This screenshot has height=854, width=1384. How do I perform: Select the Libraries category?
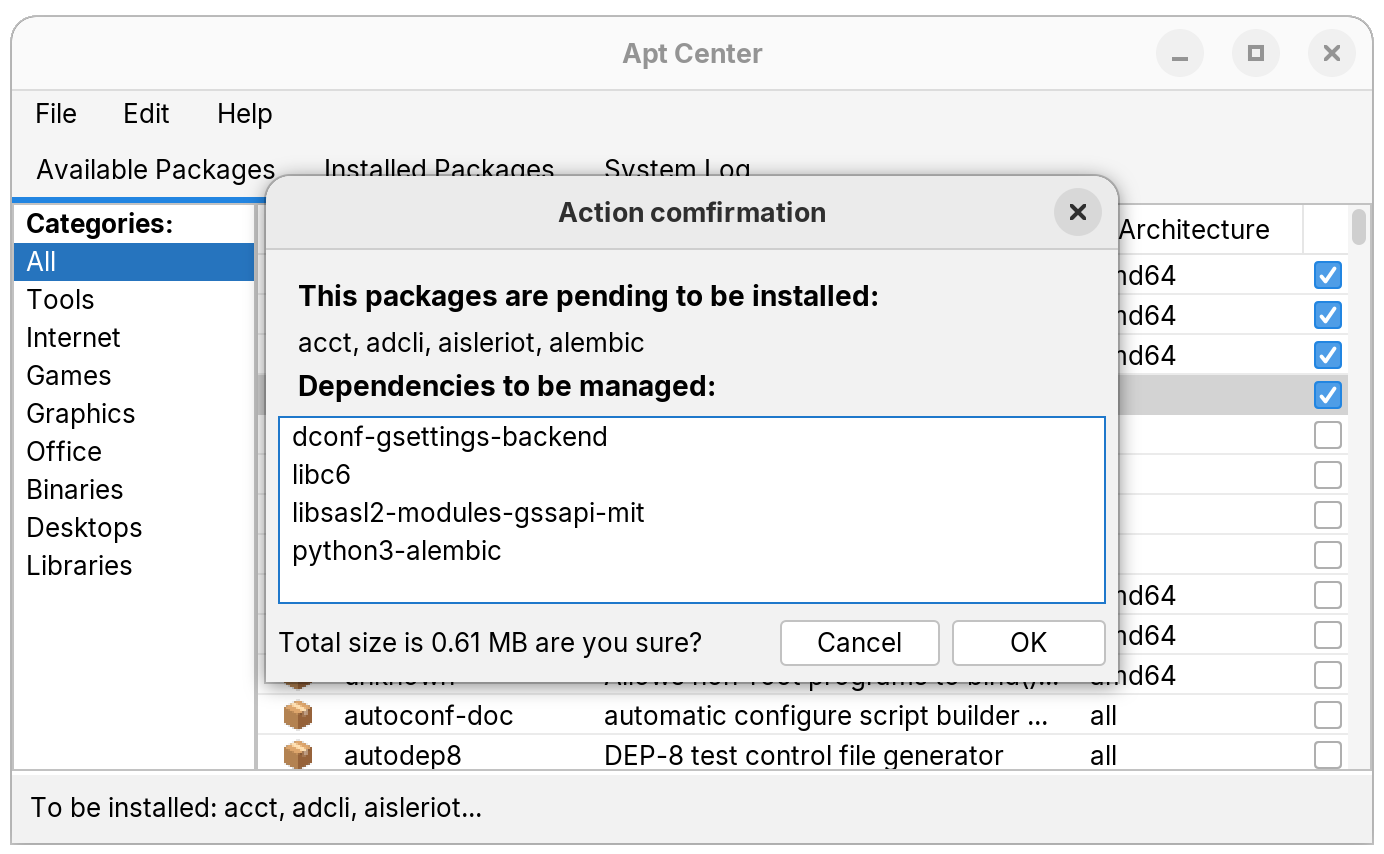tap(79, 565)
